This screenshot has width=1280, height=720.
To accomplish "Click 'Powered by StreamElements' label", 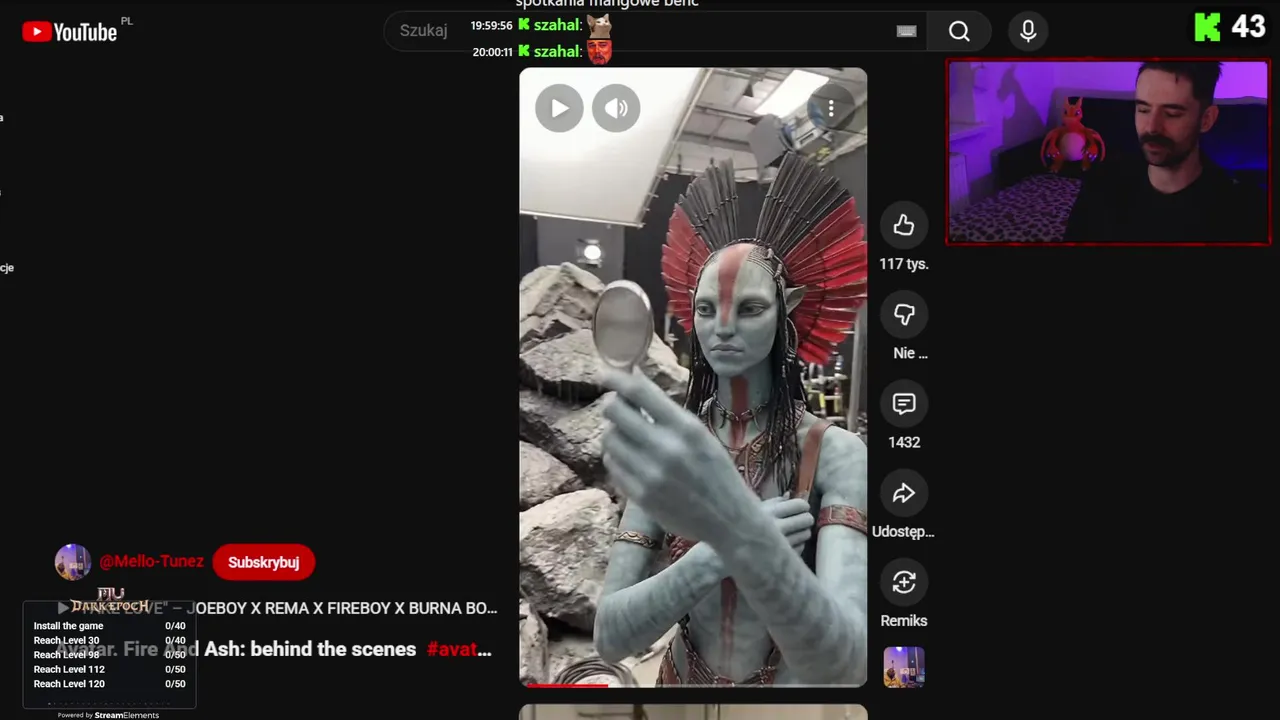I will 108,715.
